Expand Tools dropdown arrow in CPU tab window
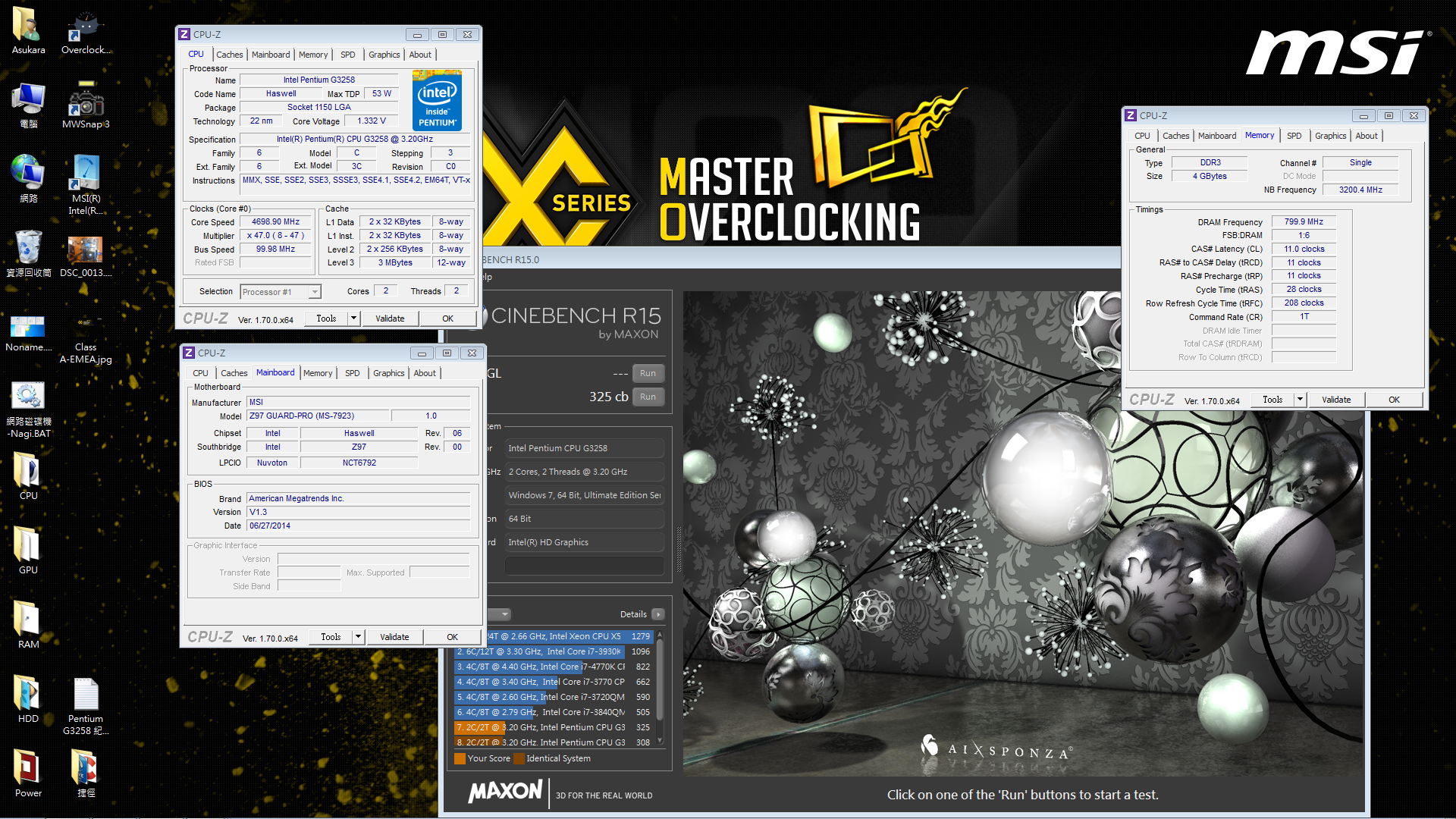The image size is (1456, 819). pyautogui.click(x=353, y=318)
